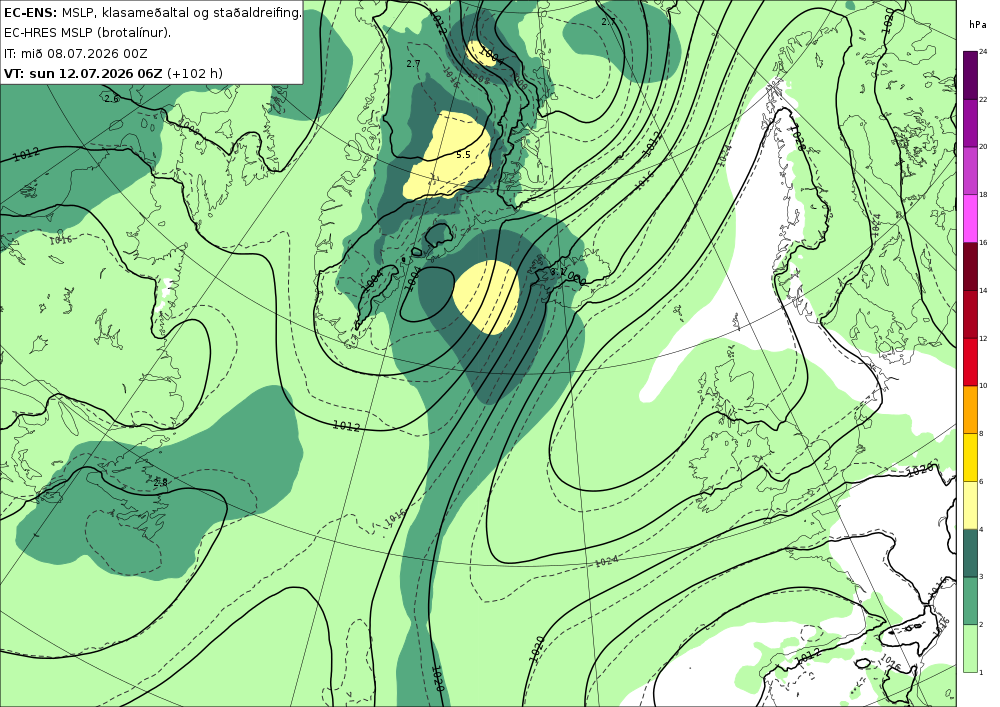
Task: Click the VT valid time line
Action: [x=114, y=73]
